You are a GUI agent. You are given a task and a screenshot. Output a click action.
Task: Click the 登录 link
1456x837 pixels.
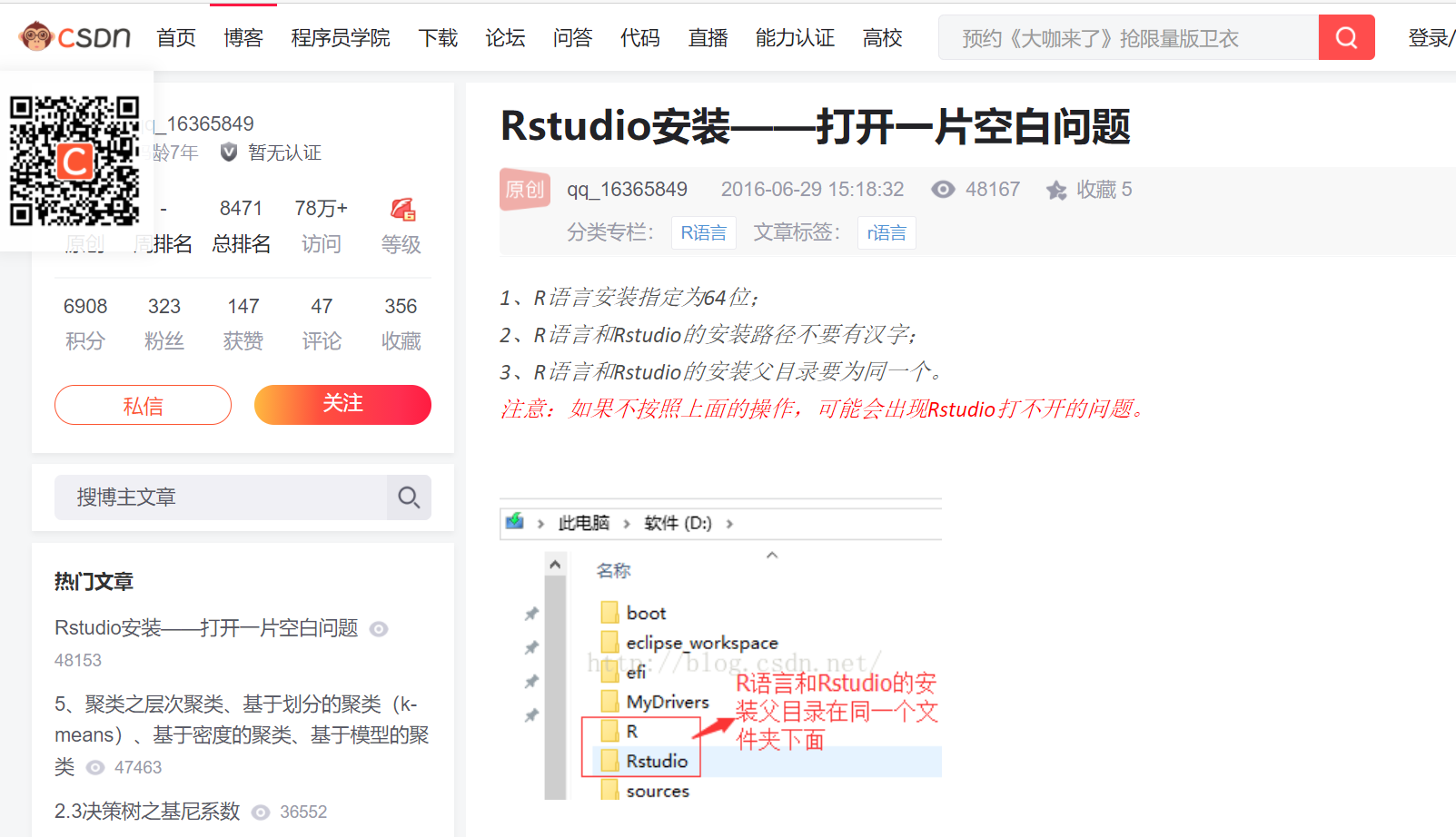(x=1428, y=38)
